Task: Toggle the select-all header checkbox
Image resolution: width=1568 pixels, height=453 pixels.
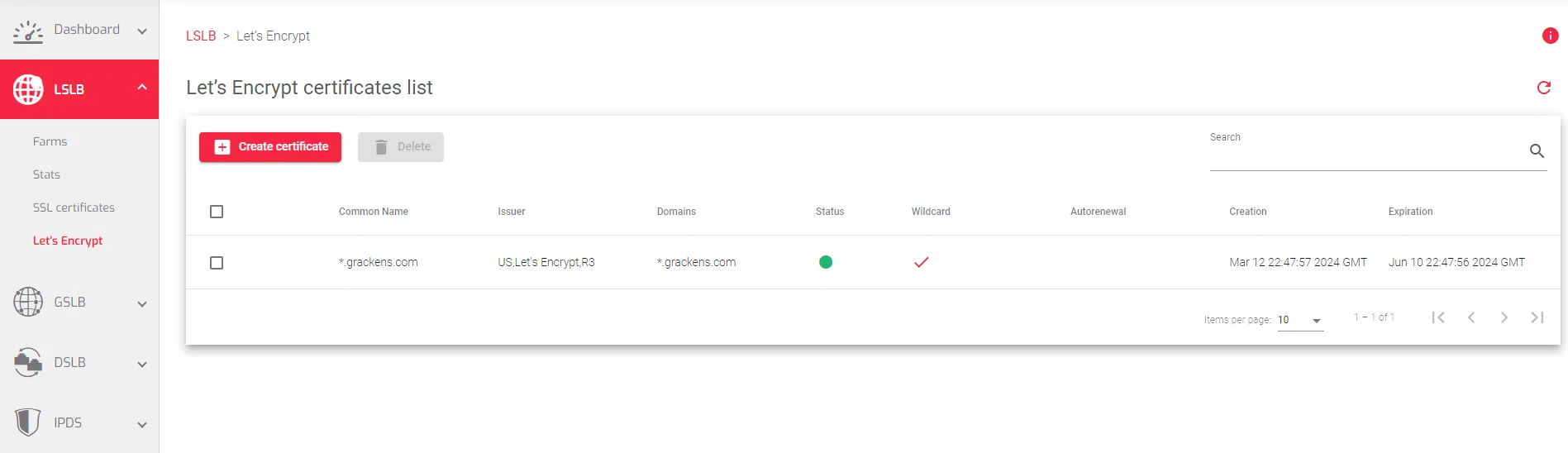Action: point(217,212)
